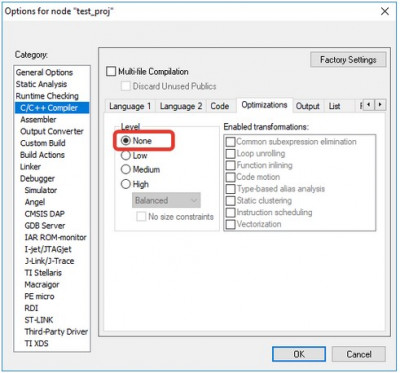Select Linker in the category list

click(30, 167)
